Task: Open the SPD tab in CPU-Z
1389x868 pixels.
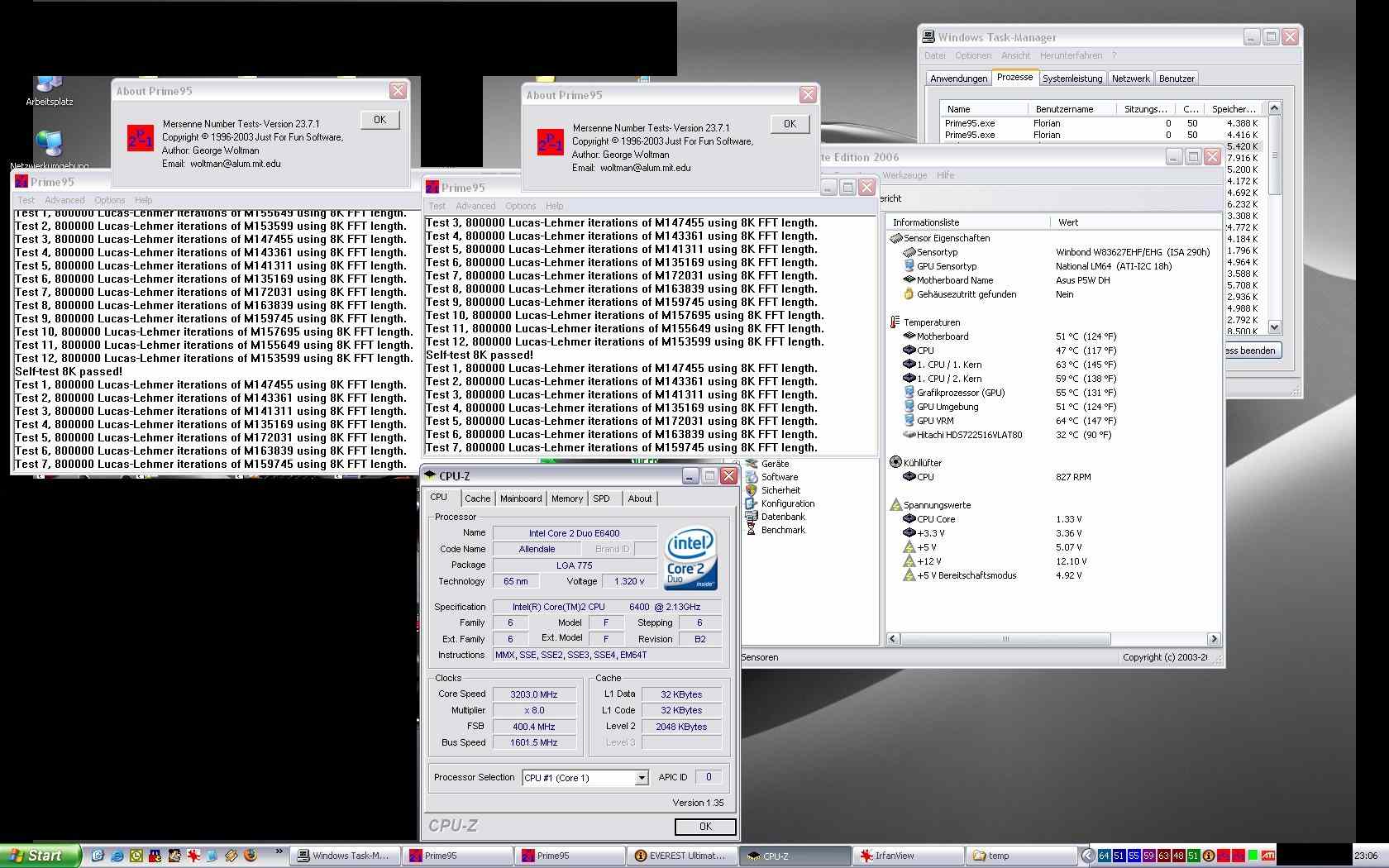Action: tap(601, 498)
